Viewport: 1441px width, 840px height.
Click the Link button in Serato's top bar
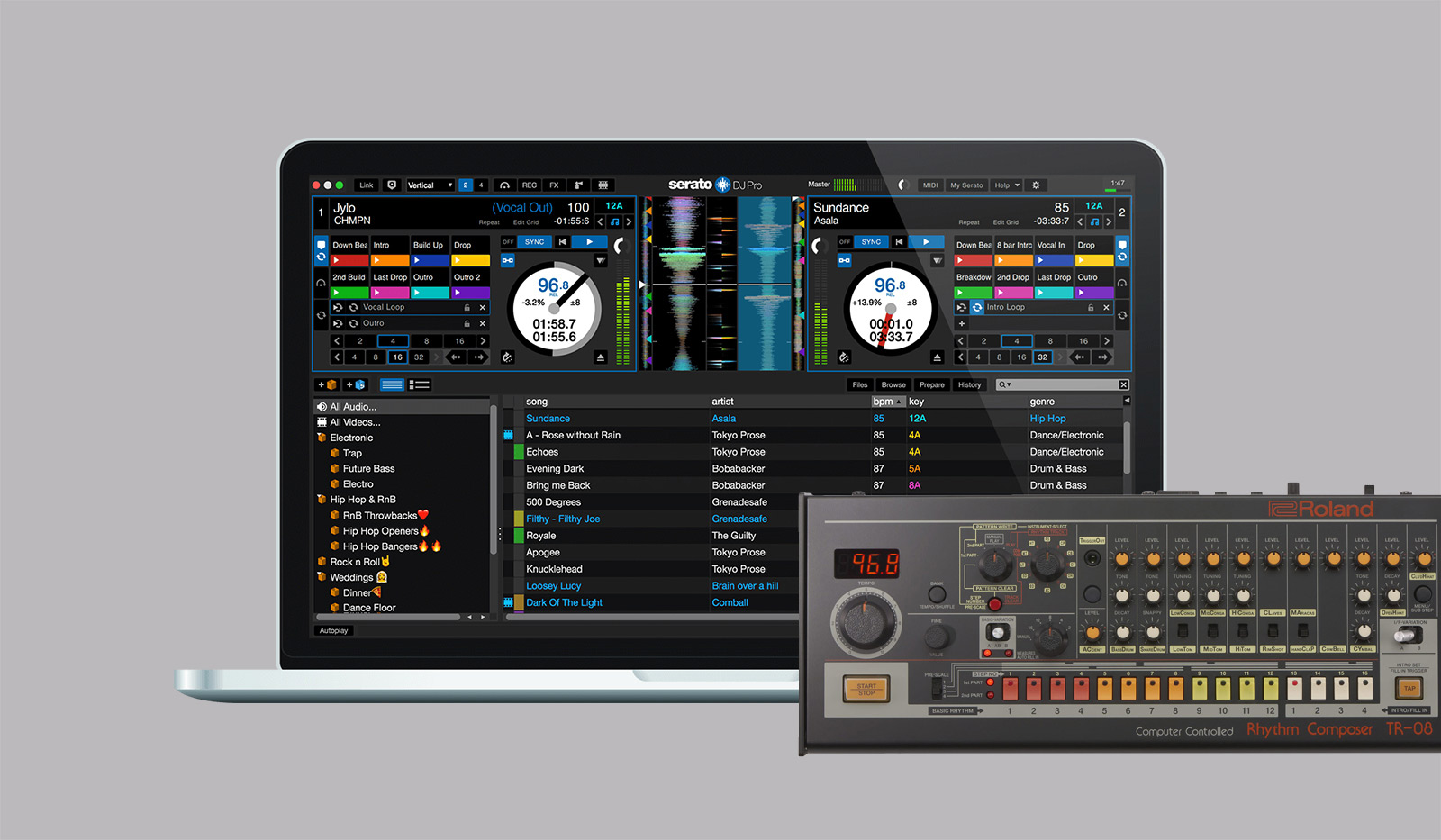(366, 185)
